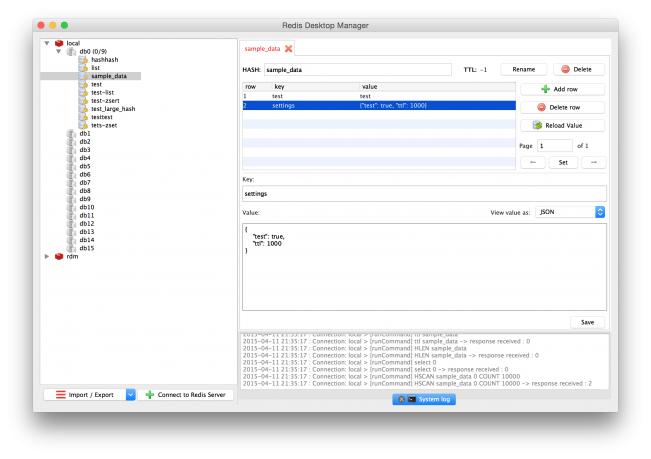Viewport: 651px width, 459px height.
Task: Select the testtest key in tree
Action: coord(102,117)
